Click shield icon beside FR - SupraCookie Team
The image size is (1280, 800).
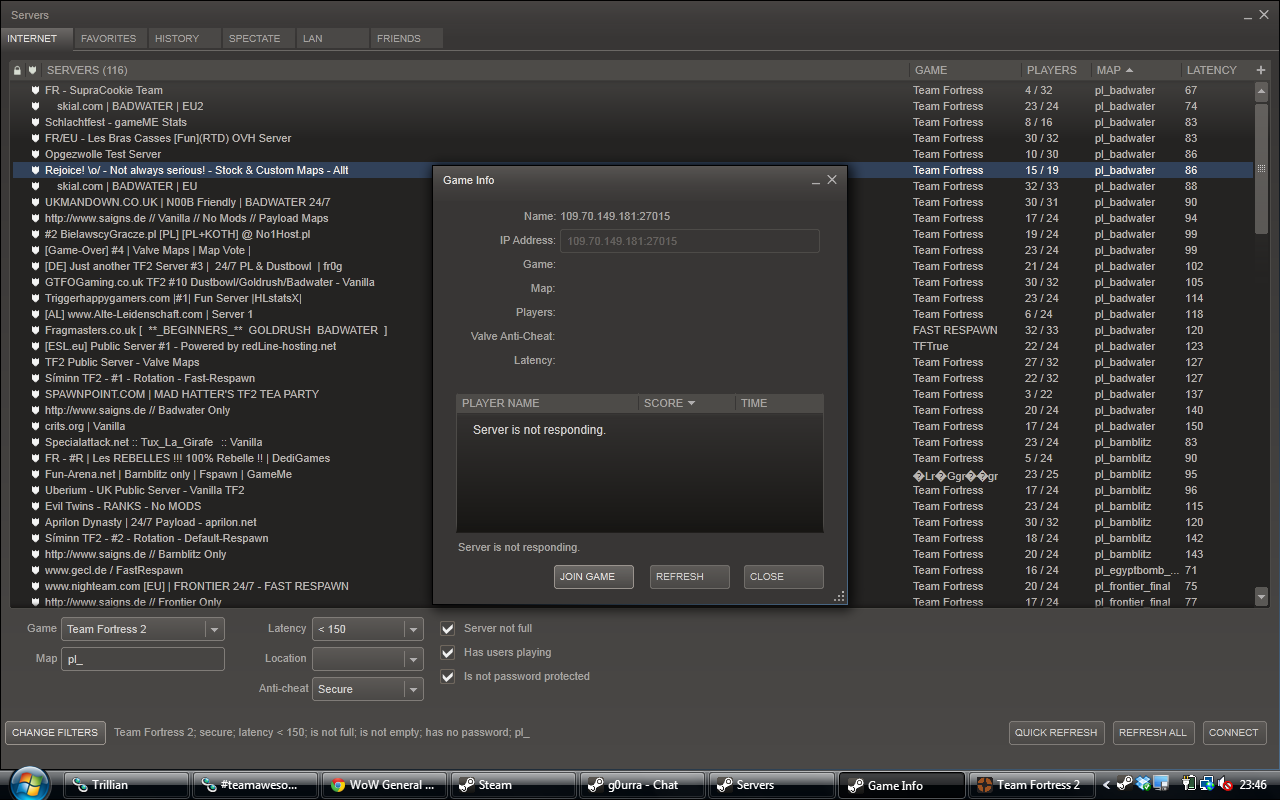[x=35, y=90]
